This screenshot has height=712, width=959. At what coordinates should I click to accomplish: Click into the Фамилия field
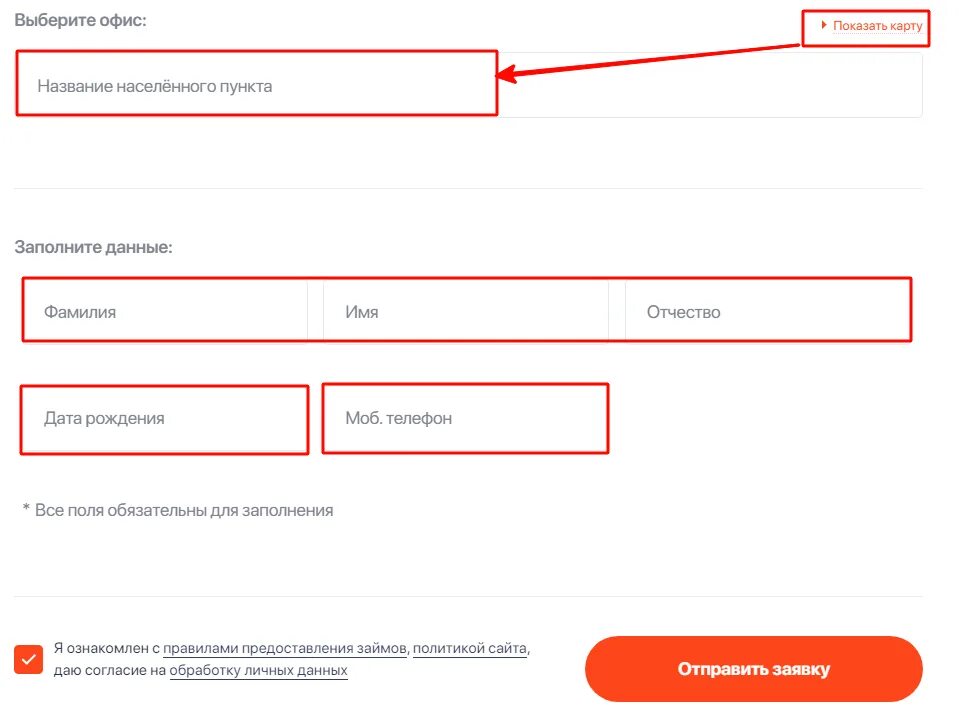coord(164,311)
